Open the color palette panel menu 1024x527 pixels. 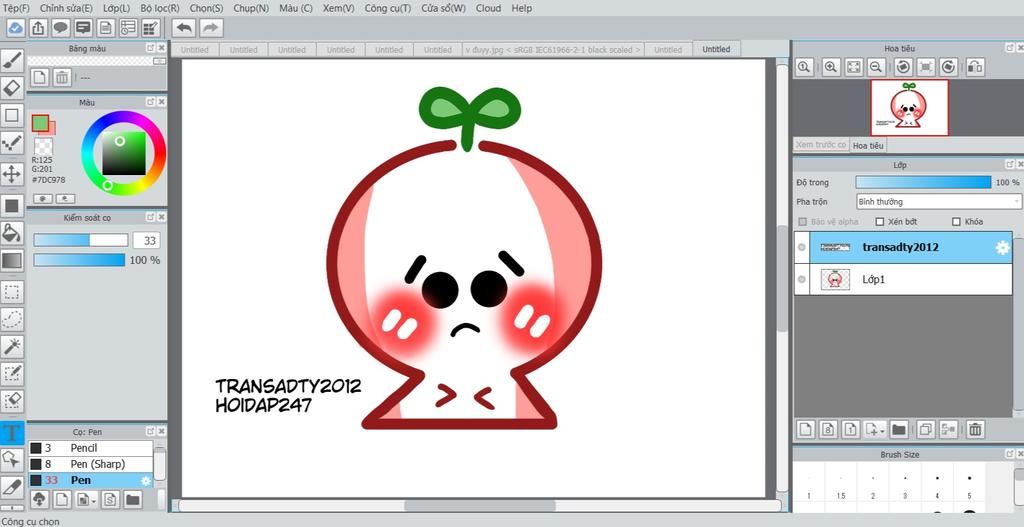coord(159,61)
